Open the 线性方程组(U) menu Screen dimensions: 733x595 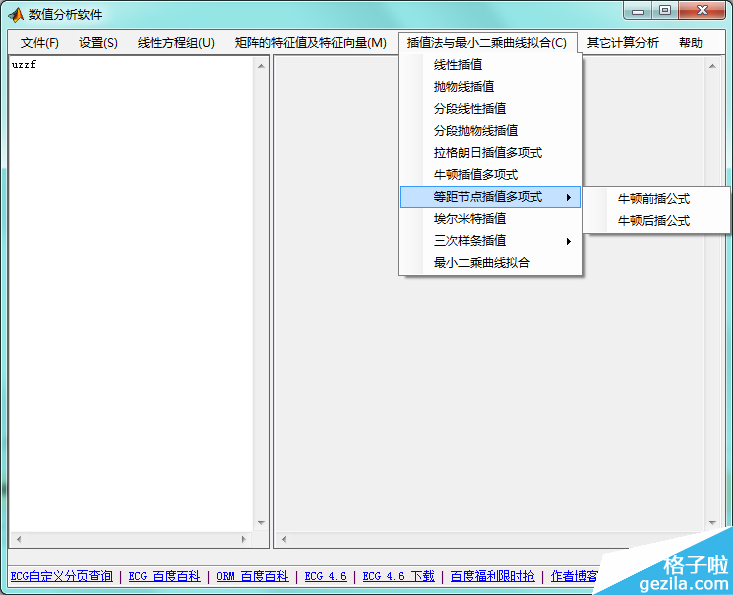coord(176,43)
